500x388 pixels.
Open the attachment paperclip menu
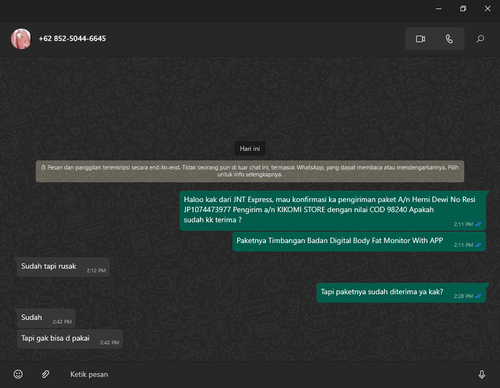[46, 374]
